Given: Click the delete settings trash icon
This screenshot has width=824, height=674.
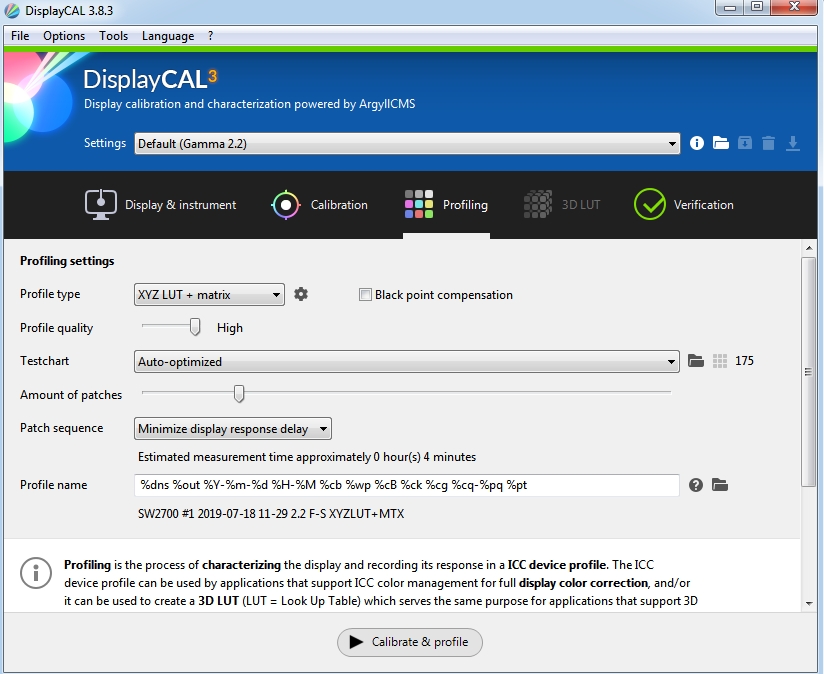Looking at the screenshot, I should (768, 143).
